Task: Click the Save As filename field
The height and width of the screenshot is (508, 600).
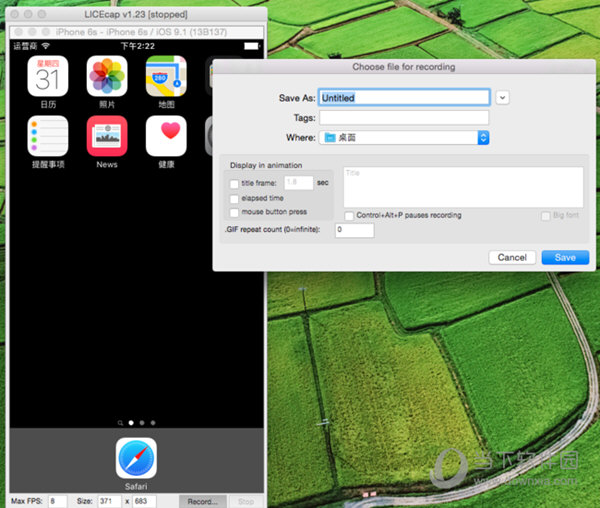Action: (x=404, y=98)
